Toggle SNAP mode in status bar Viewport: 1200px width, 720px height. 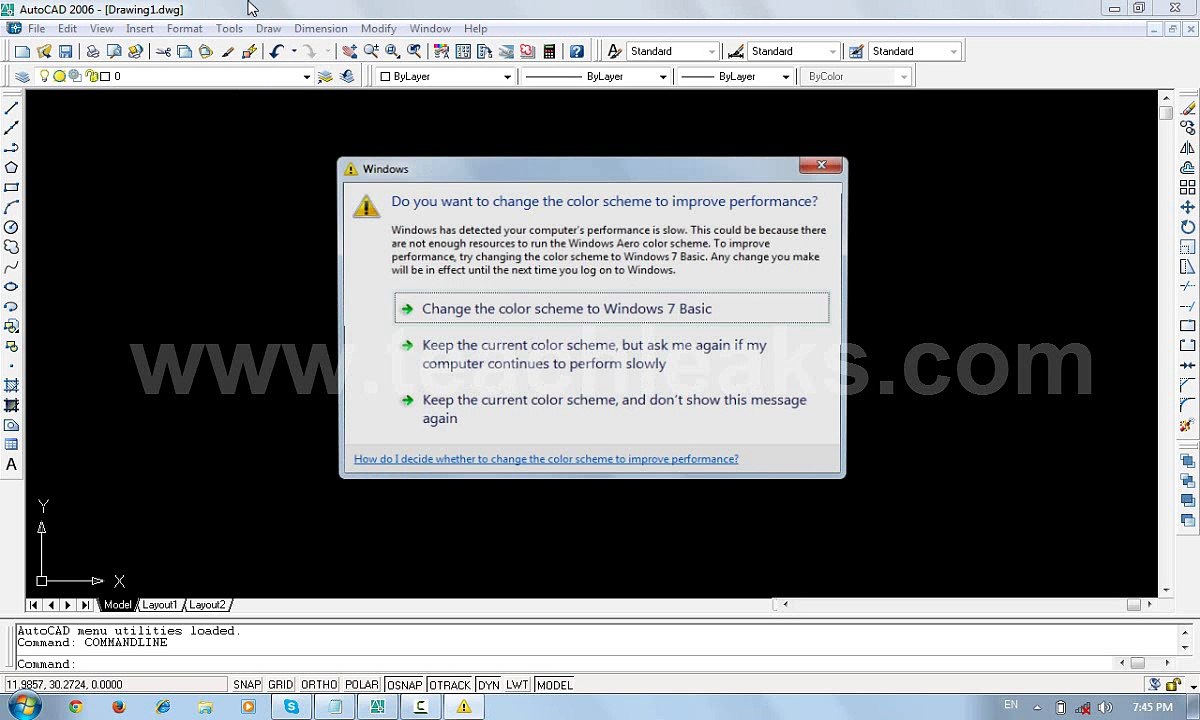click(x=247, y=685)
